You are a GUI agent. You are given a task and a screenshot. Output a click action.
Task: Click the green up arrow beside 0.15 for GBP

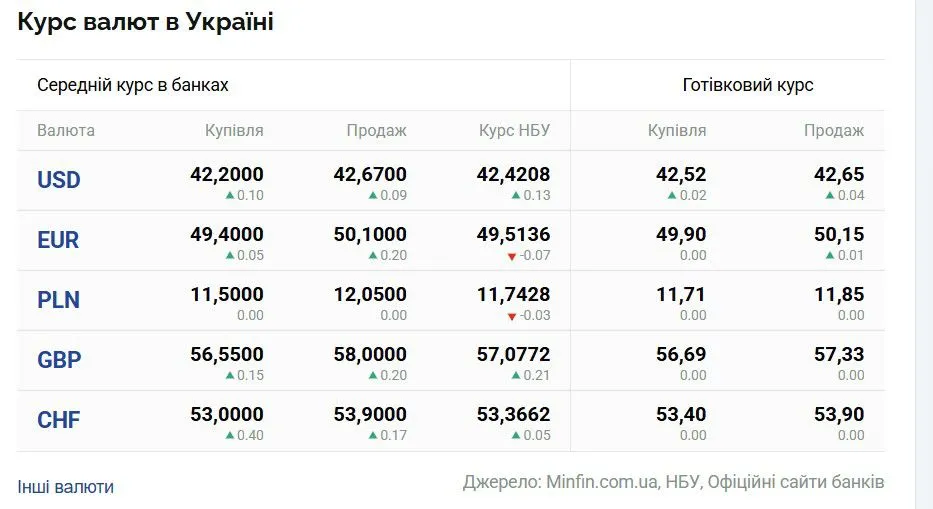click(230, 375)
